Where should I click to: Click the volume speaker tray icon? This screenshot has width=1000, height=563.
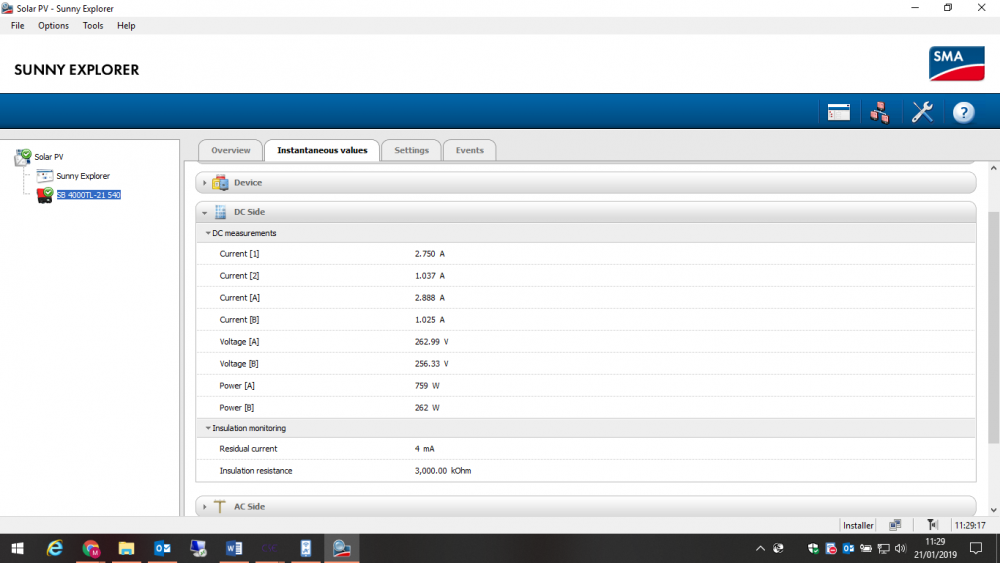pos(901,548)
